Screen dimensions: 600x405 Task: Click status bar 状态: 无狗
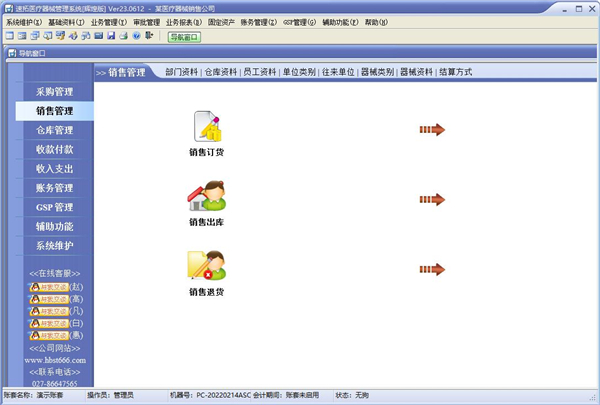tap(352, 395)
